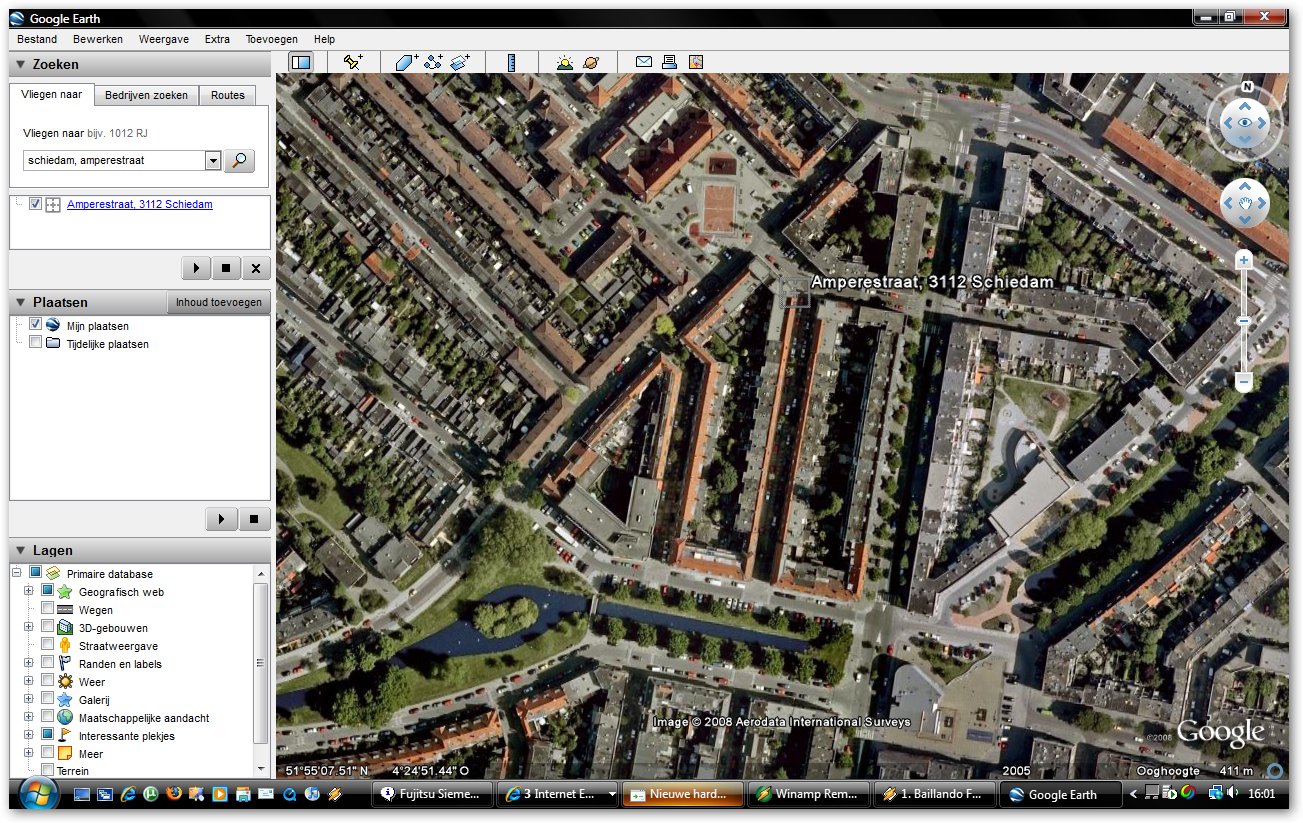Enable the Wegen layer checkbox

tap(47, 609)
